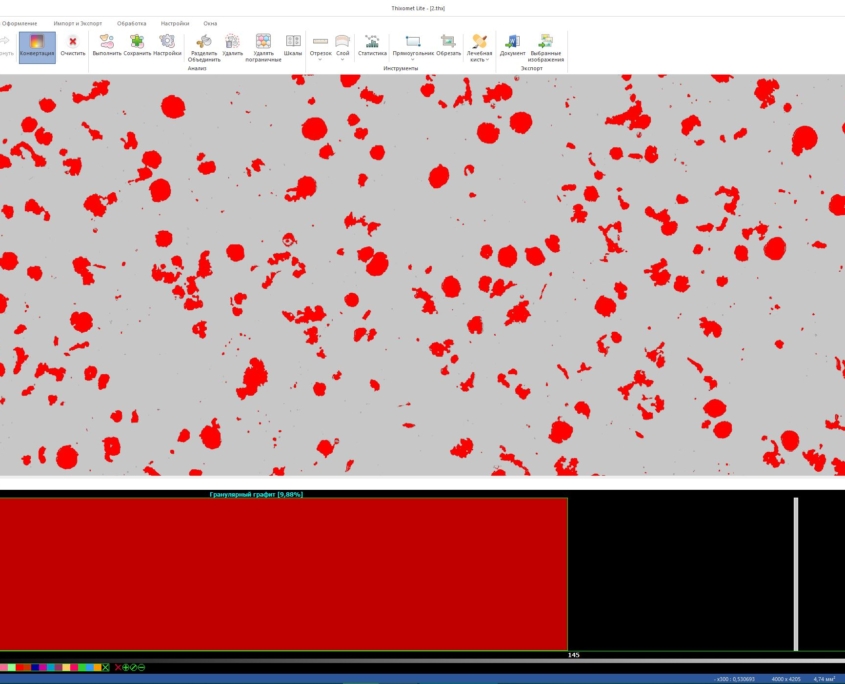Open the Оформление ribbon tab

pyautogui.click(x=19, y=23)
